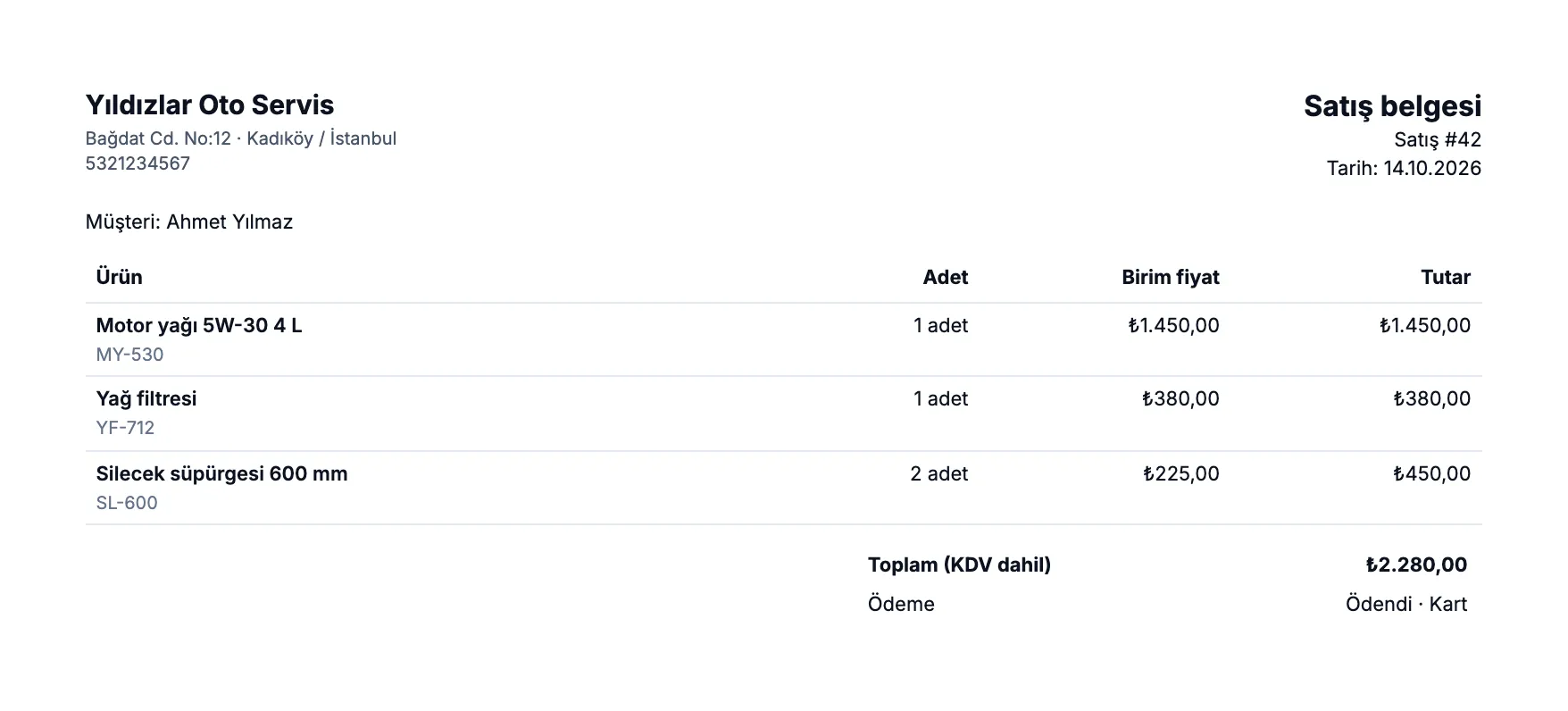1568x711 pixels.
Task: Select the Motor yağı 5W-30 4 L row
Action: [784, 339]
